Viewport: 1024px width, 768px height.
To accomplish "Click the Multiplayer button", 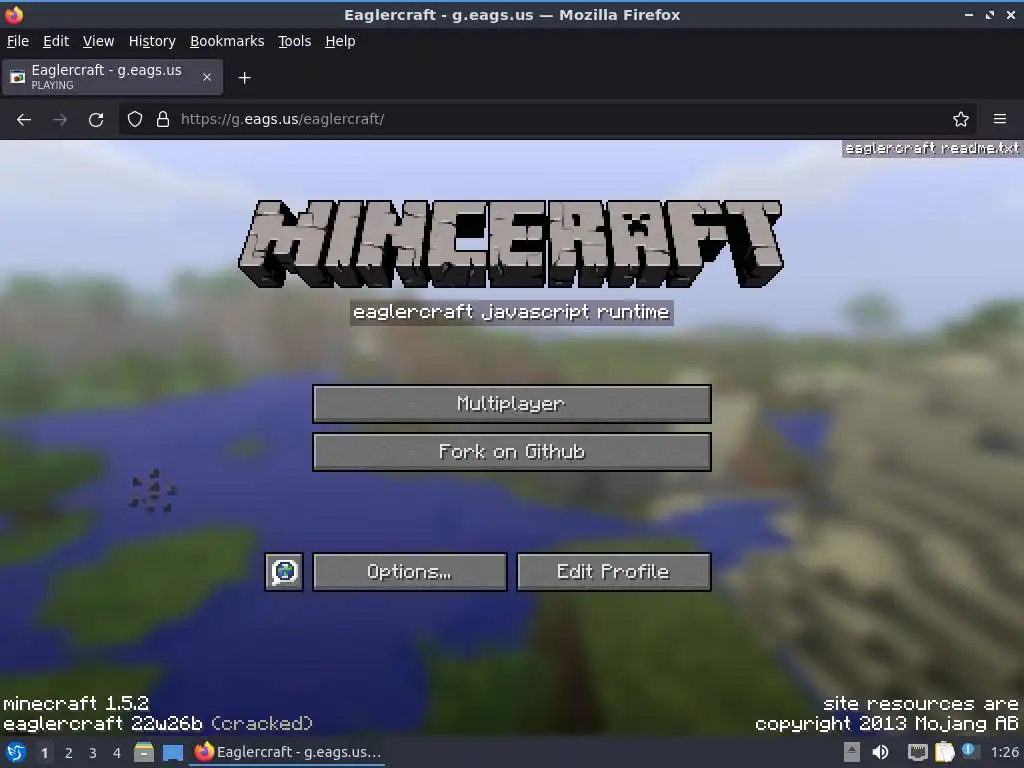I will pyautogui.click(x=511, y=404).
